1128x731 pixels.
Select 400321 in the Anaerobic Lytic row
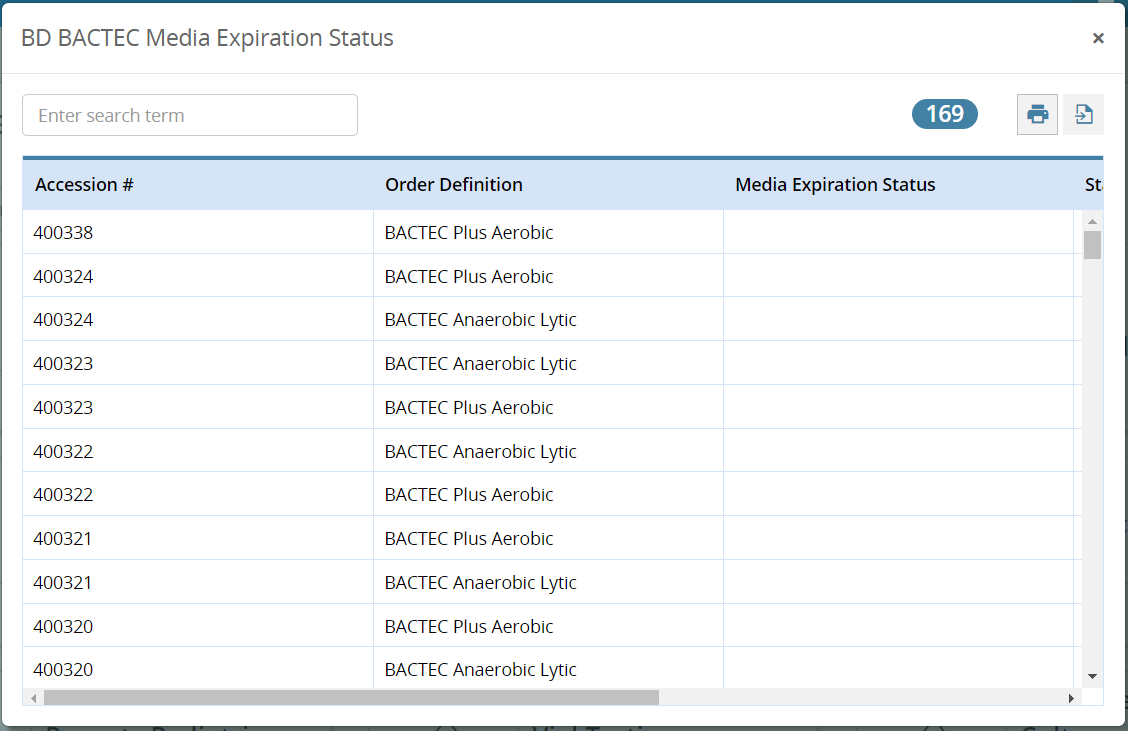point(198,582)
